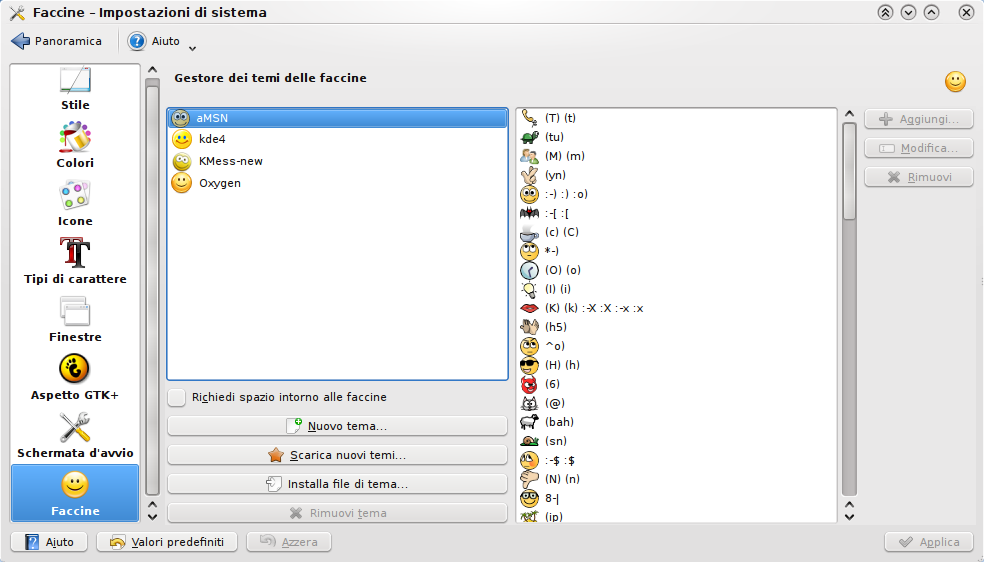984x562 pixels.
Task: Select the sheep emoticon (bah)
Action: tap(676, 422)
